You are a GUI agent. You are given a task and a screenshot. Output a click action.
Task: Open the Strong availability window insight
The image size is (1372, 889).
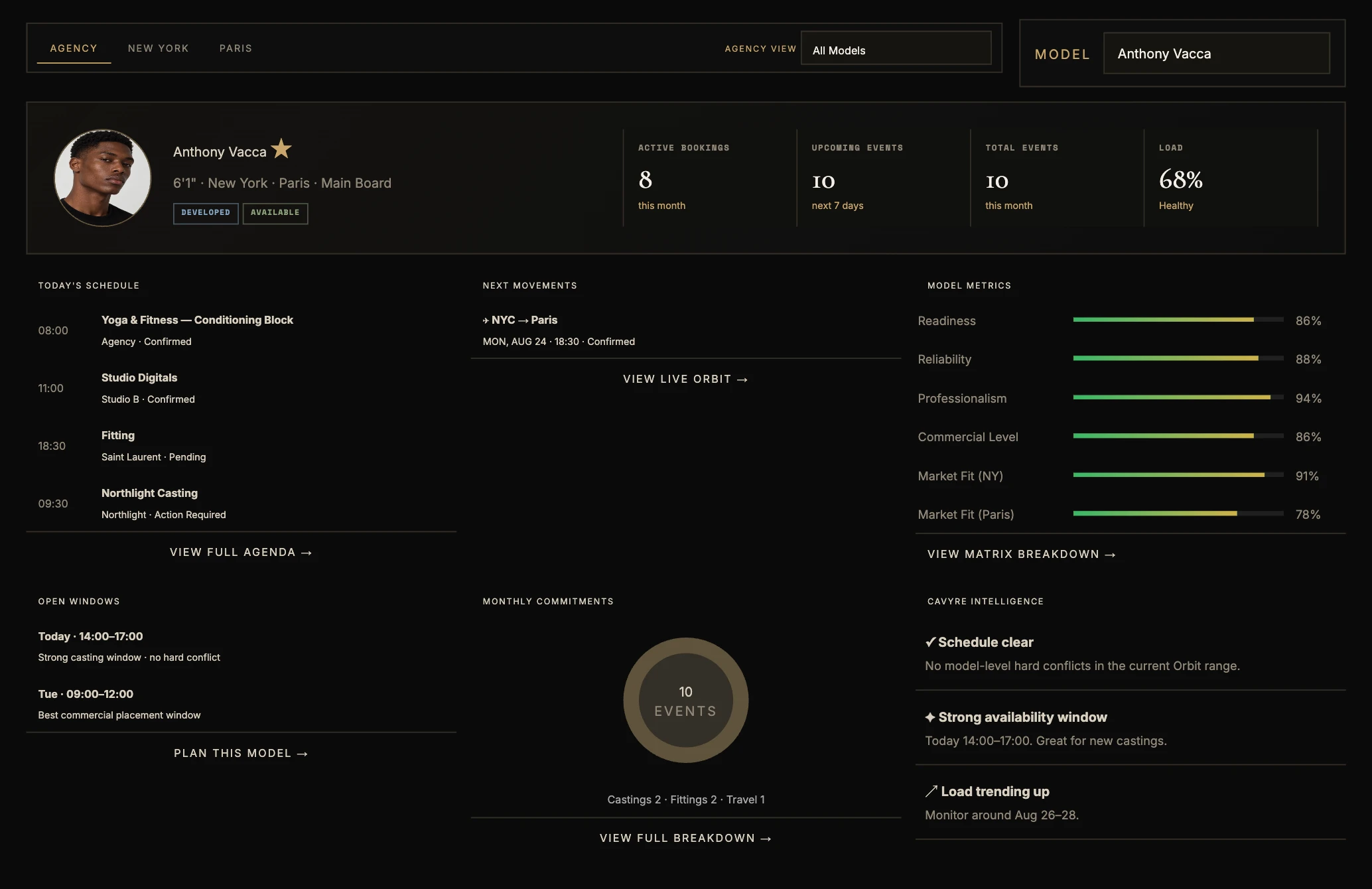1130,728
